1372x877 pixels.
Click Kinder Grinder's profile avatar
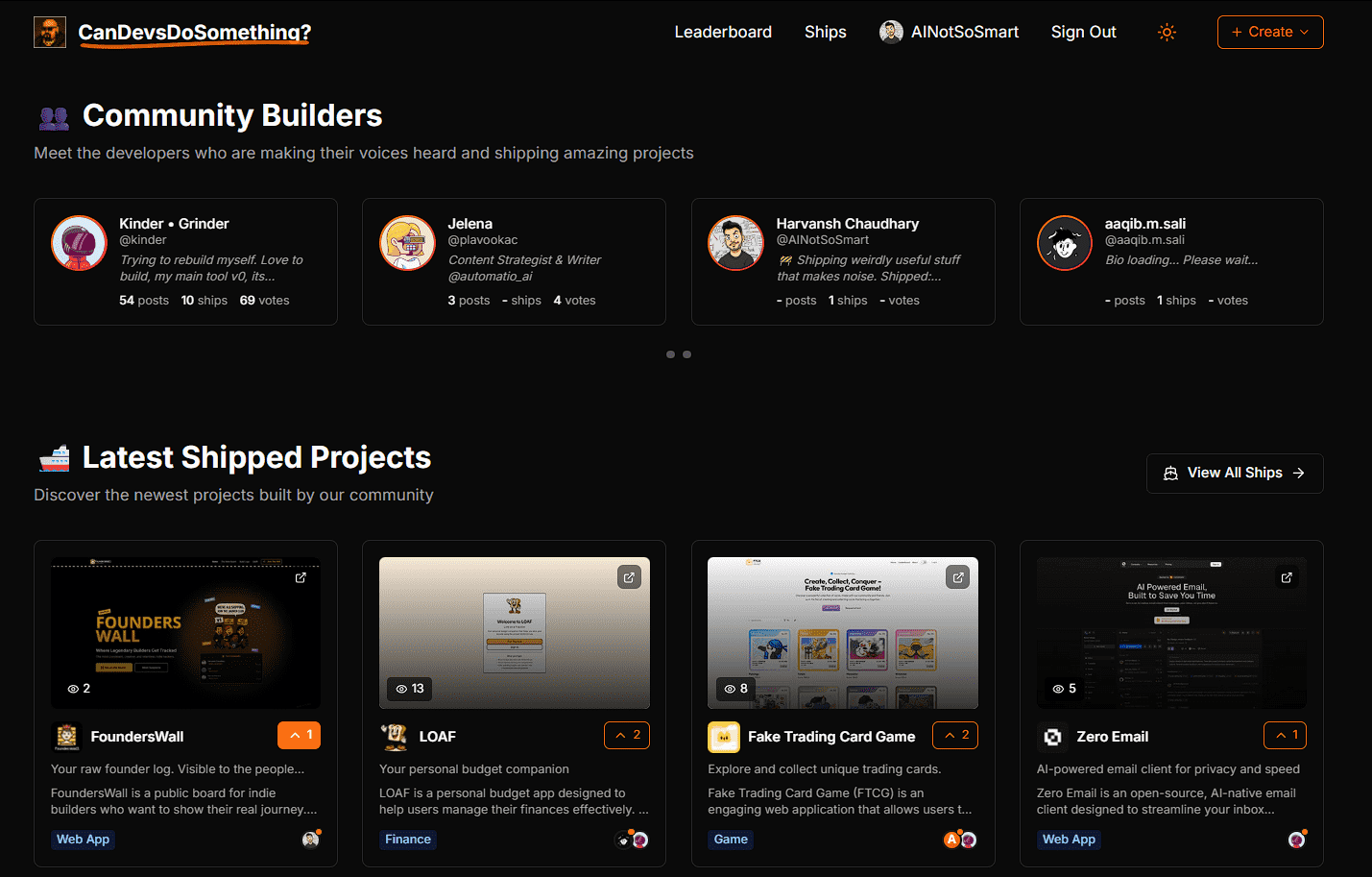pyautogui.click(x=79, y=243)
